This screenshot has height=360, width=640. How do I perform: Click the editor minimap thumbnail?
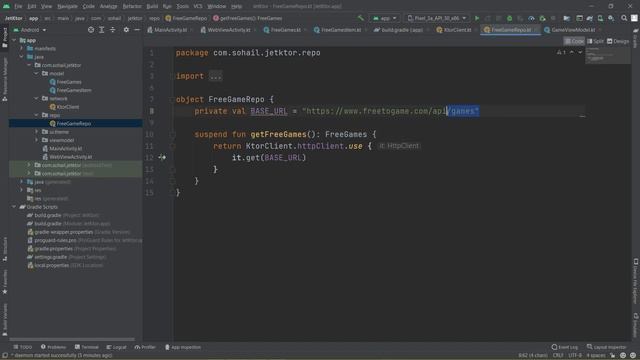[x=607, y=55]
